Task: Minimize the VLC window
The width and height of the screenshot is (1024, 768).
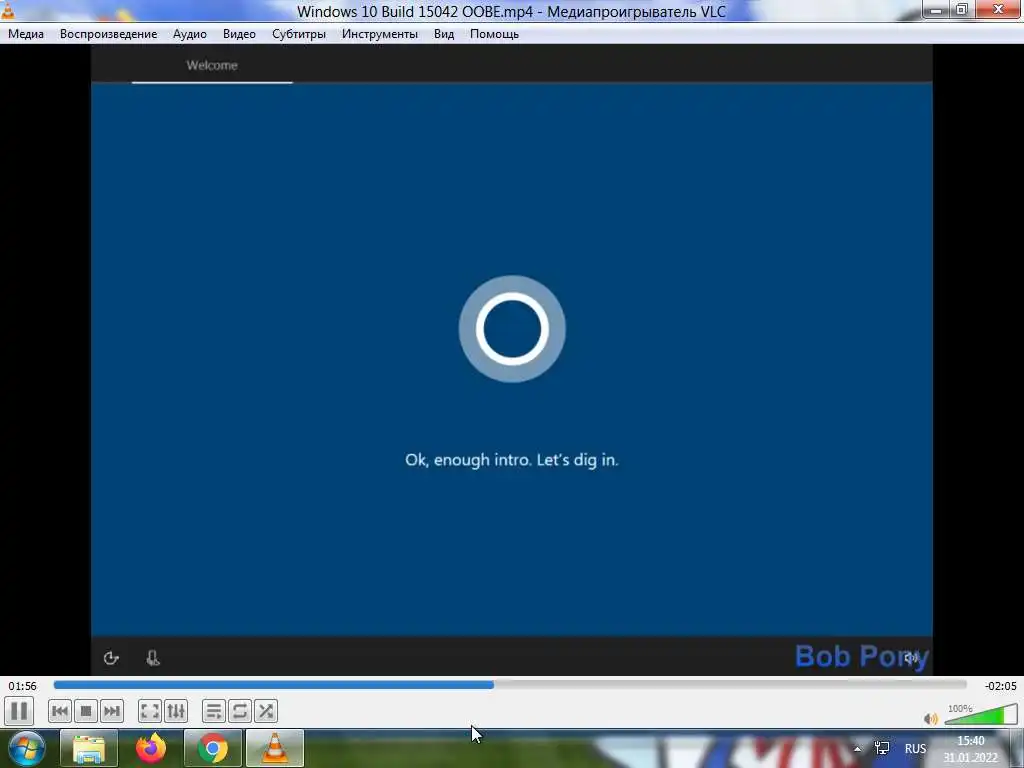Action: [x=936, y=10]
